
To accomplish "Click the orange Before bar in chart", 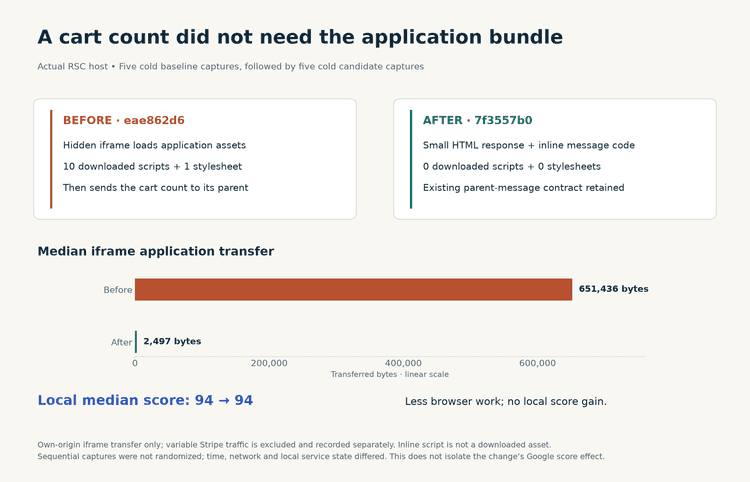I will point(353,289).
